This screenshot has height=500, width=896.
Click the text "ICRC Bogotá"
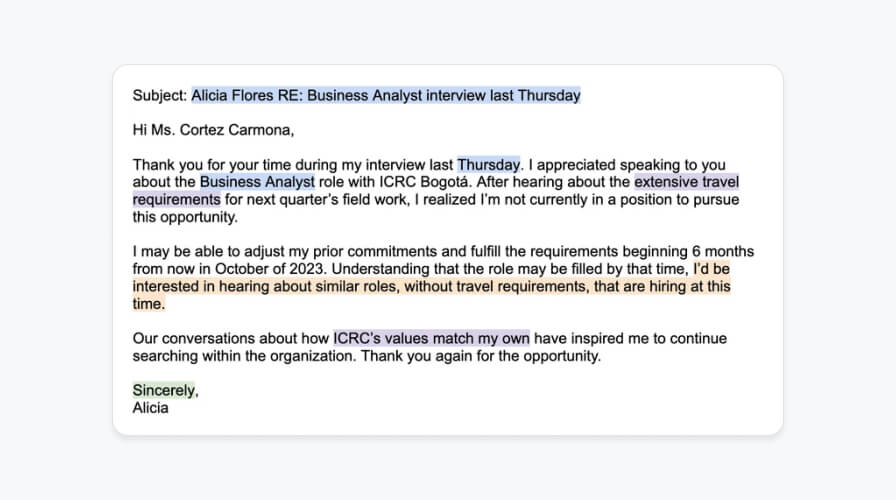pos(423,182)
